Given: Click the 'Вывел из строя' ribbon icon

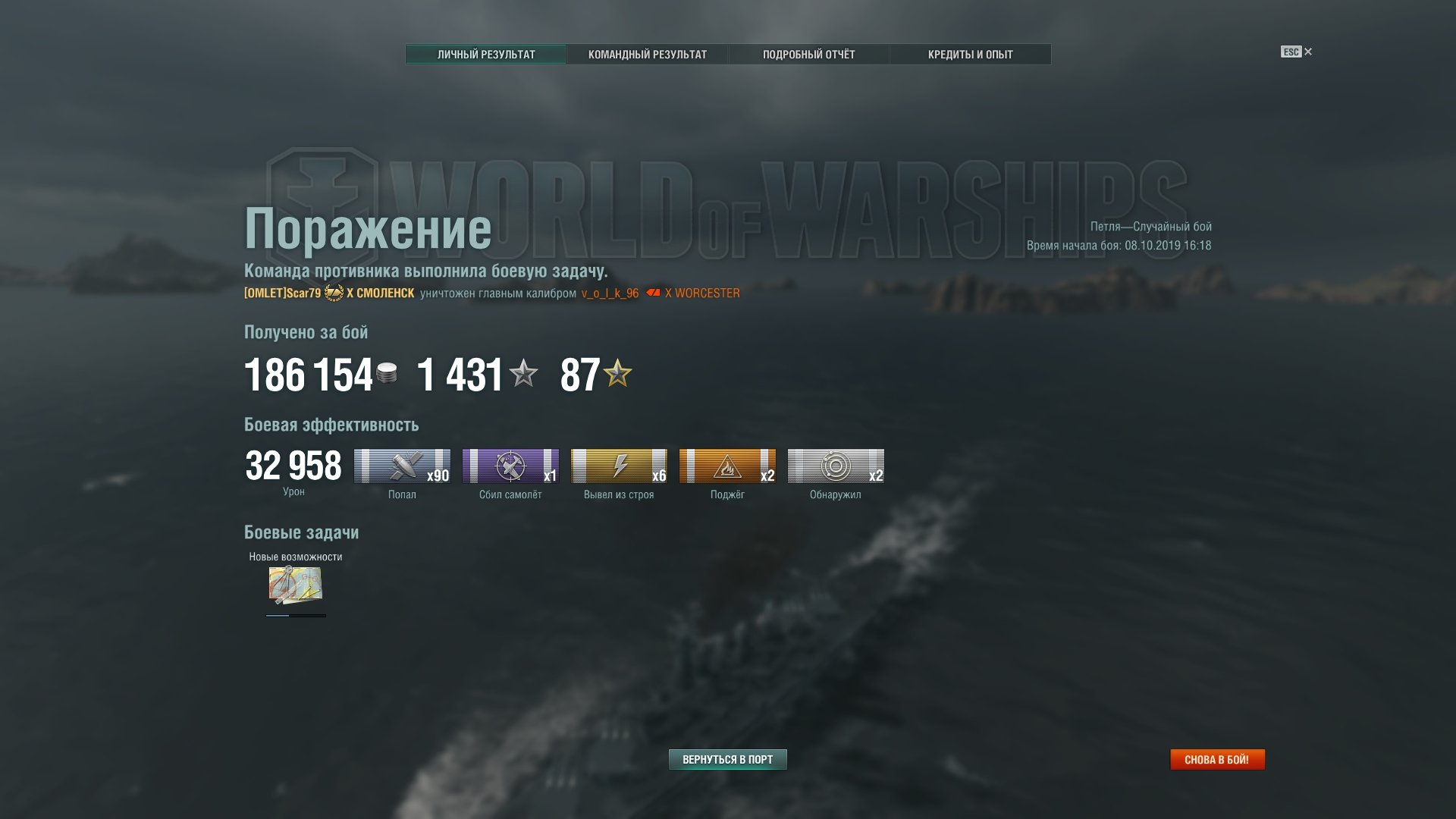Looking at the screenshot, I should coord(619,466).
